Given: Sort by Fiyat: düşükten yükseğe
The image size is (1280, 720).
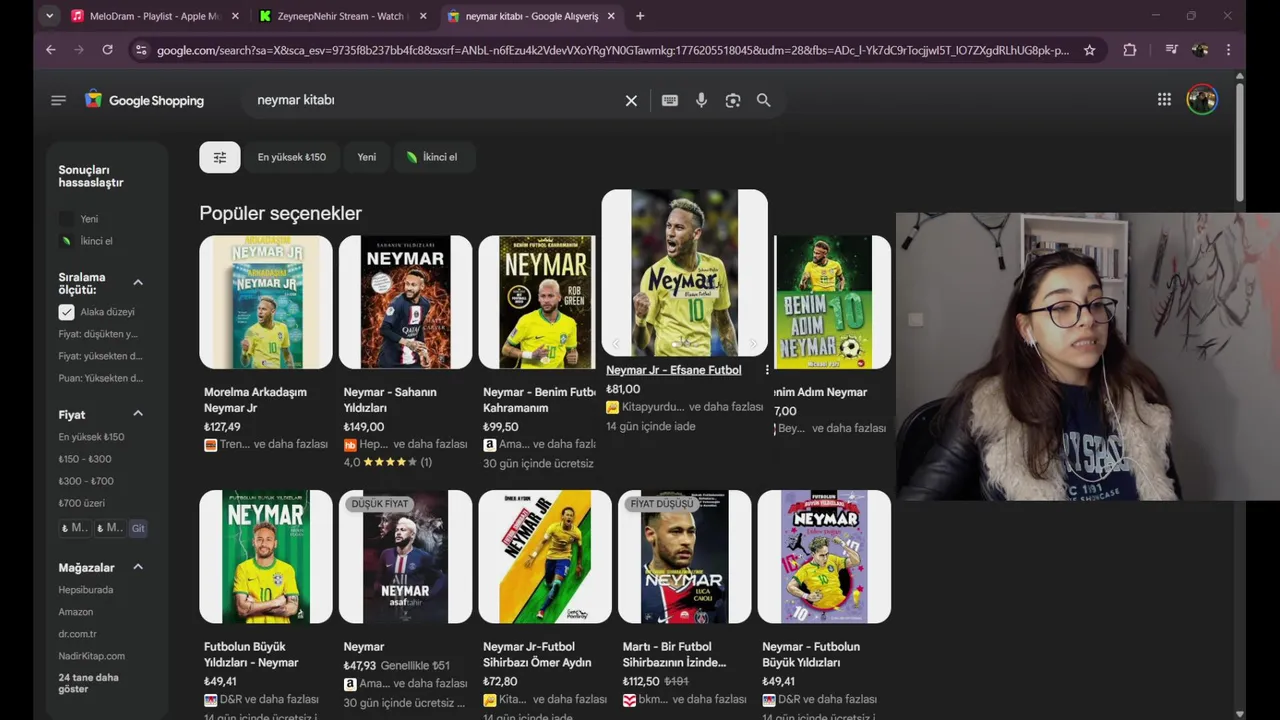Looking at the screenshot, I should (x=98, y=334).
